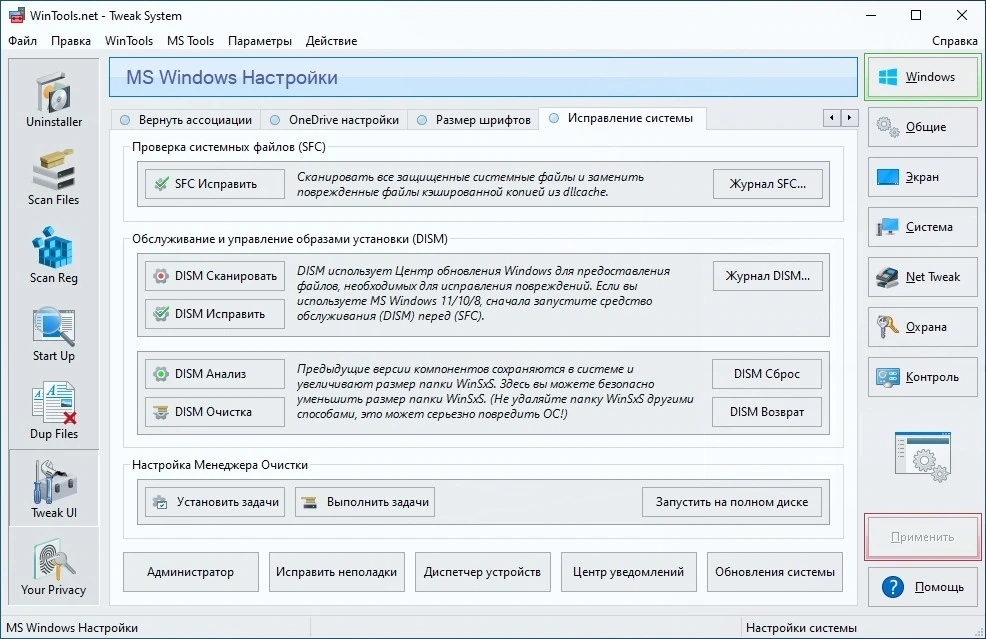Open the Scan Reg tool
Viewport: 986px width, 639px height.
[x=54, y=256]
